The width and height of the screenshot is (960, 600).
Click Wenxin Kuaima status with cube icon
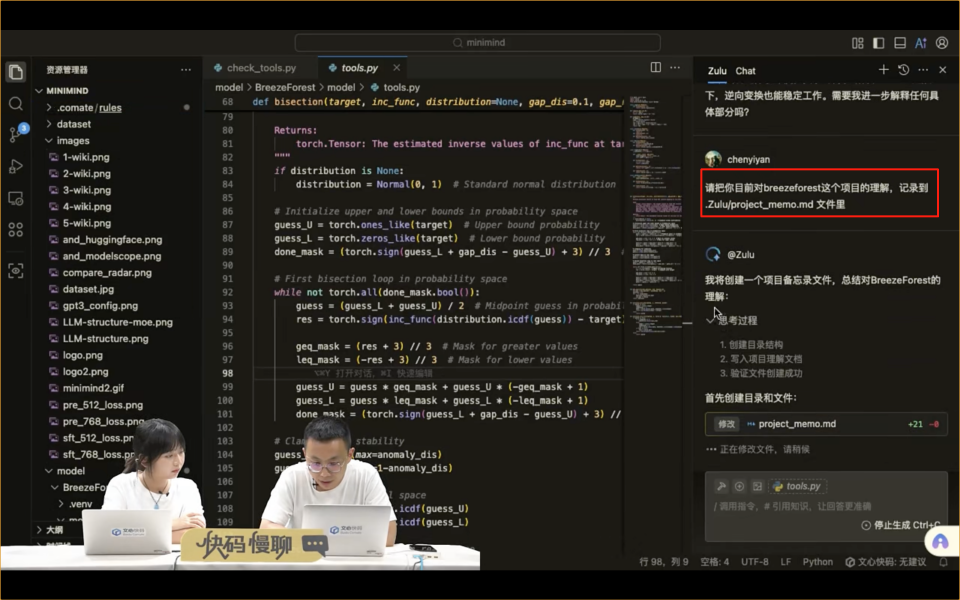[x=886, y=562]
